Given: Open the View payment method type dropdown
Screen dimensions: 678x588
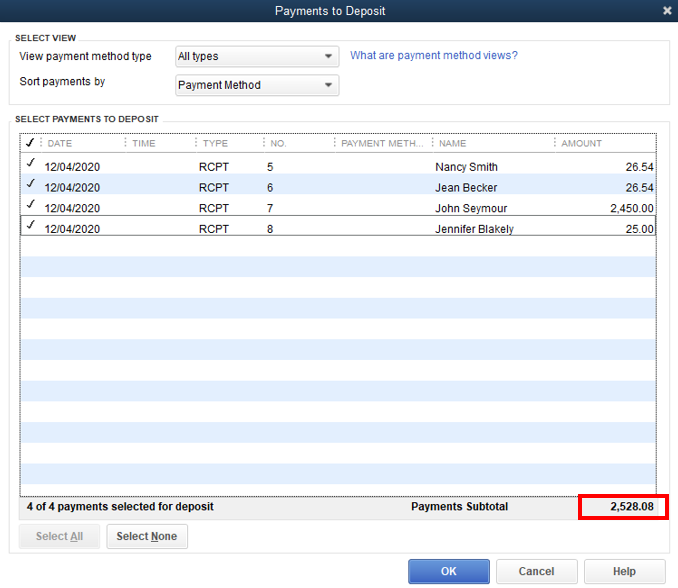Looking at the screenshot, I should click(x=257, y=56).
